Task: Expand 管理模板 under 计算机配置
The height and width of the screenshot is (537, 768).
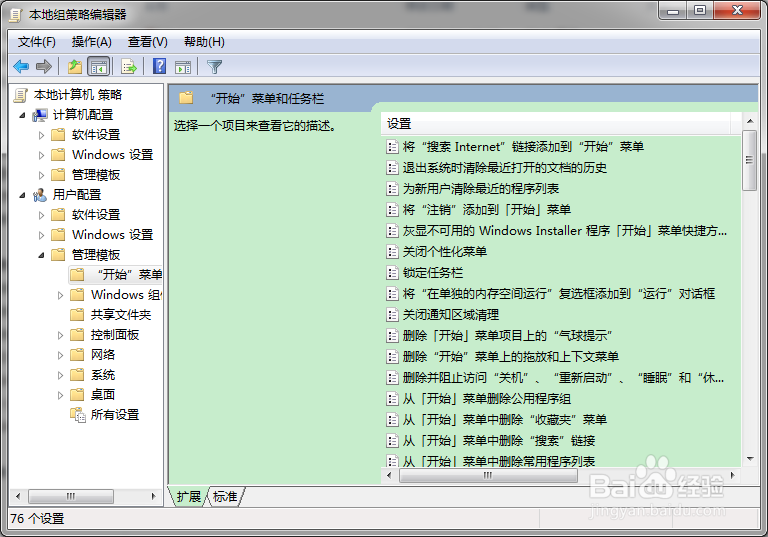Action: tap(41, 175)
